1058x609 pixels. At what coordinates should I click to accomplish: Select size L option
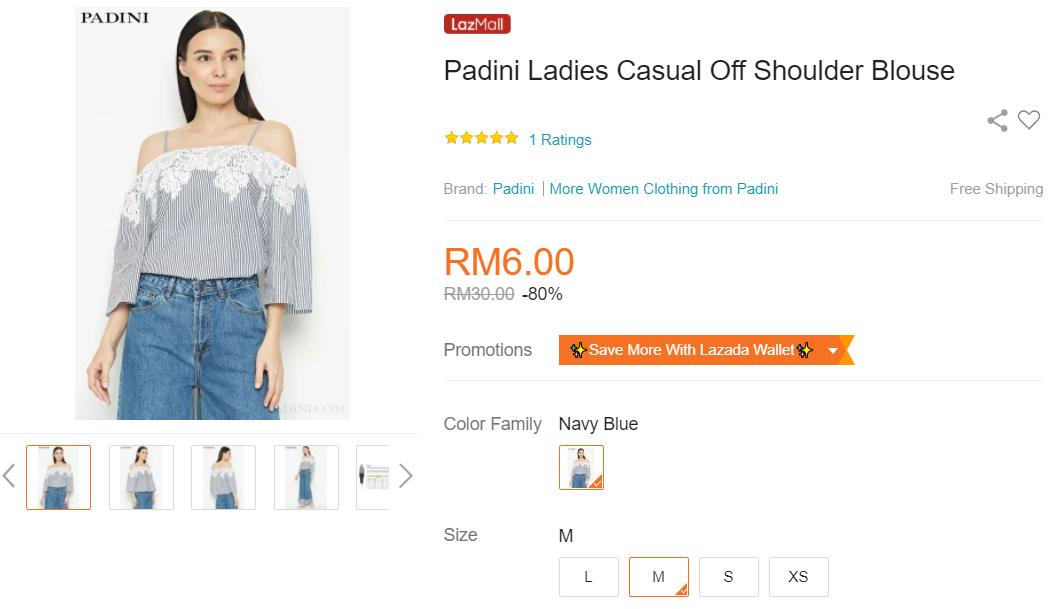coord(588,577)
